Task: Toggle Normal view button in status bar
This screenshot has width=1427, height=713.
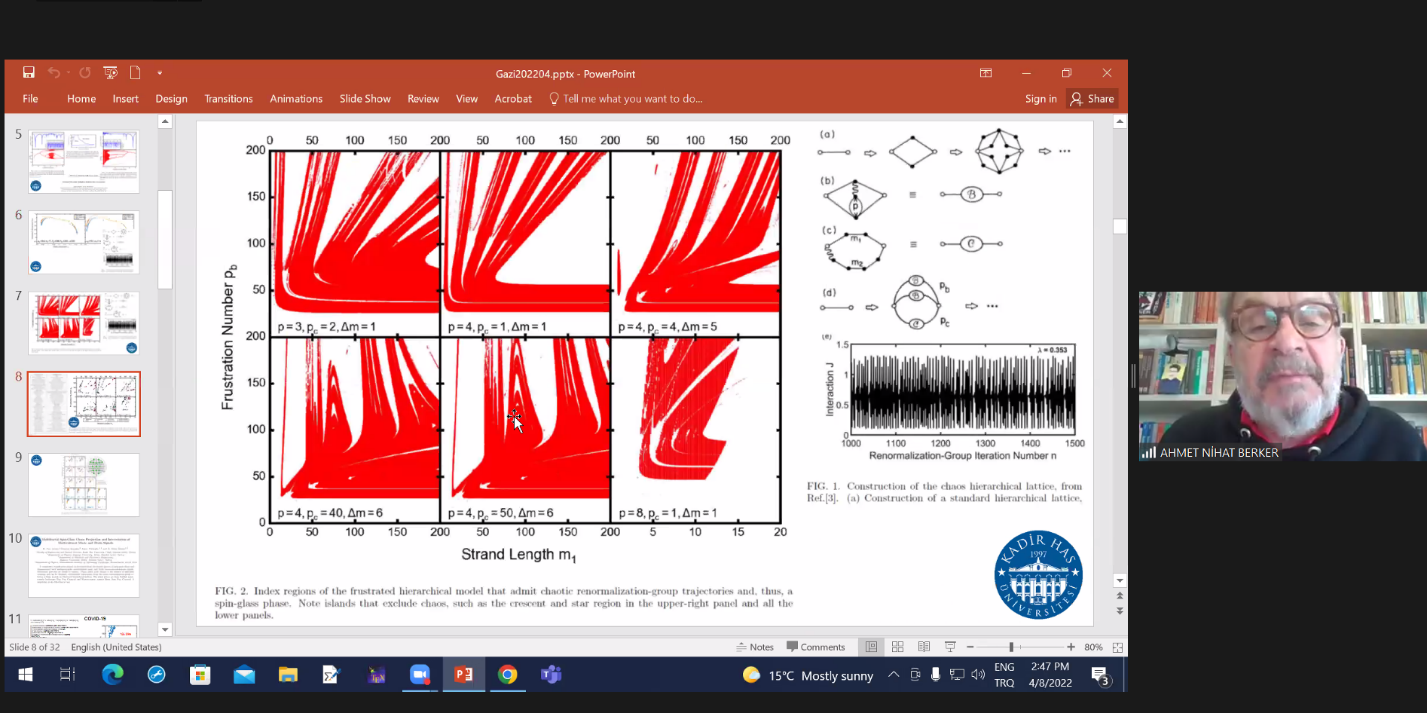Action: click(871, 647)
